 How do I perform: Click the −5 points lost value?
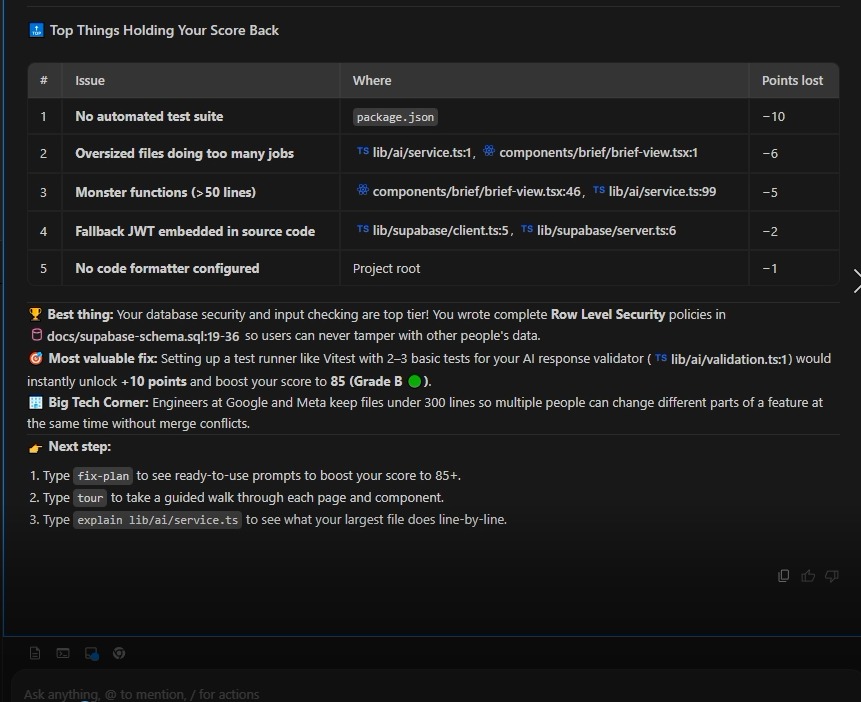(x=770, y=192)
